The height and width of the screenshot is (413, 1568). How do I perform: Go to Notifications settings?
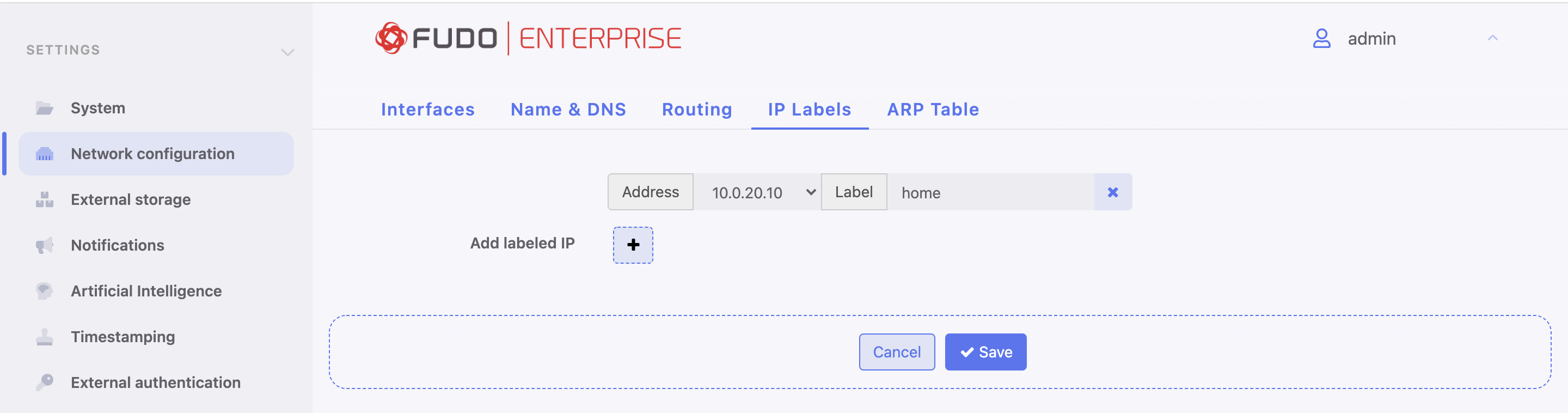[x=156, y=246]
